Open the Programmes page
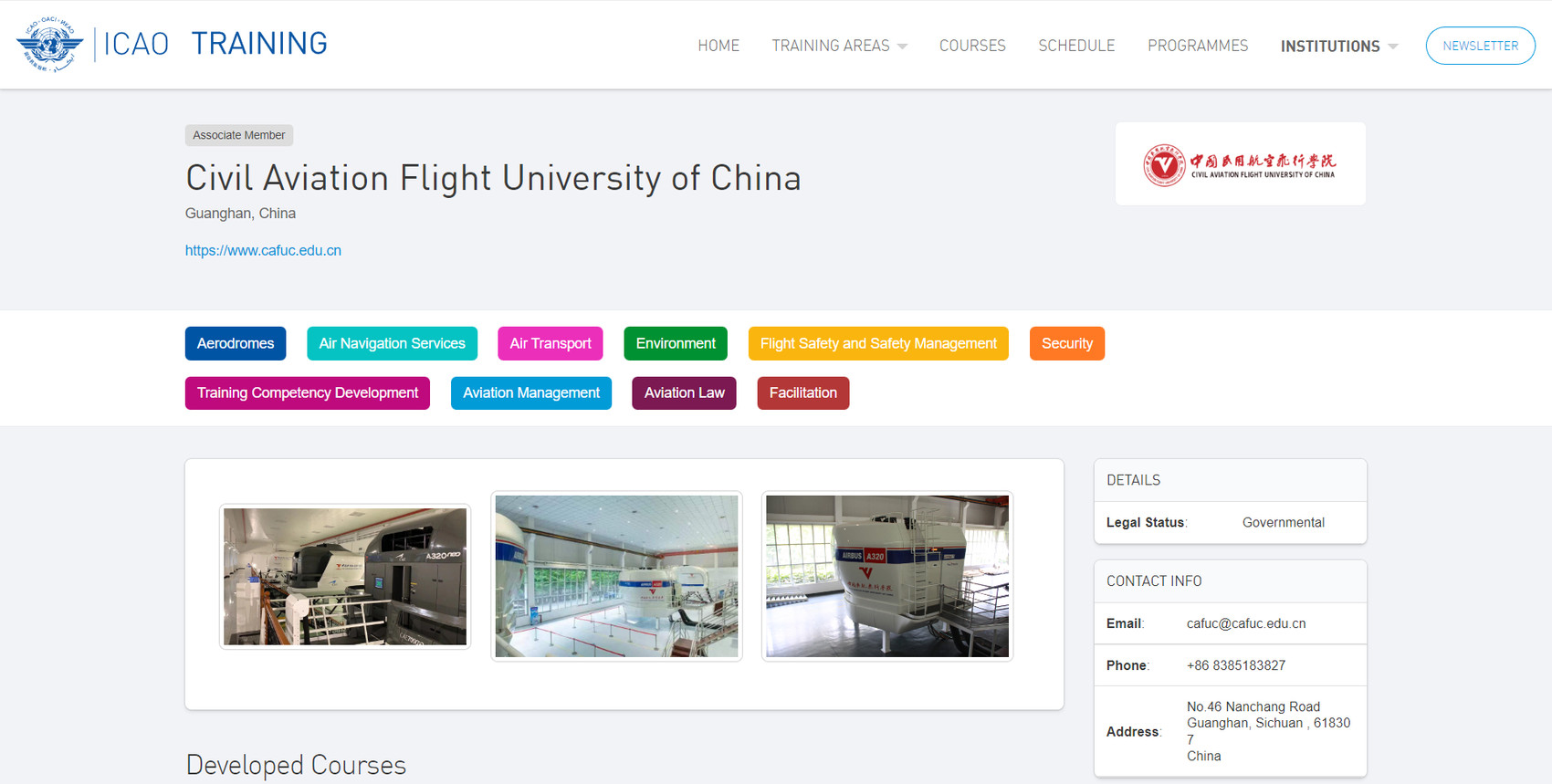The height and width of the screenshot is (784, 1552). (x=1198, y=46)
